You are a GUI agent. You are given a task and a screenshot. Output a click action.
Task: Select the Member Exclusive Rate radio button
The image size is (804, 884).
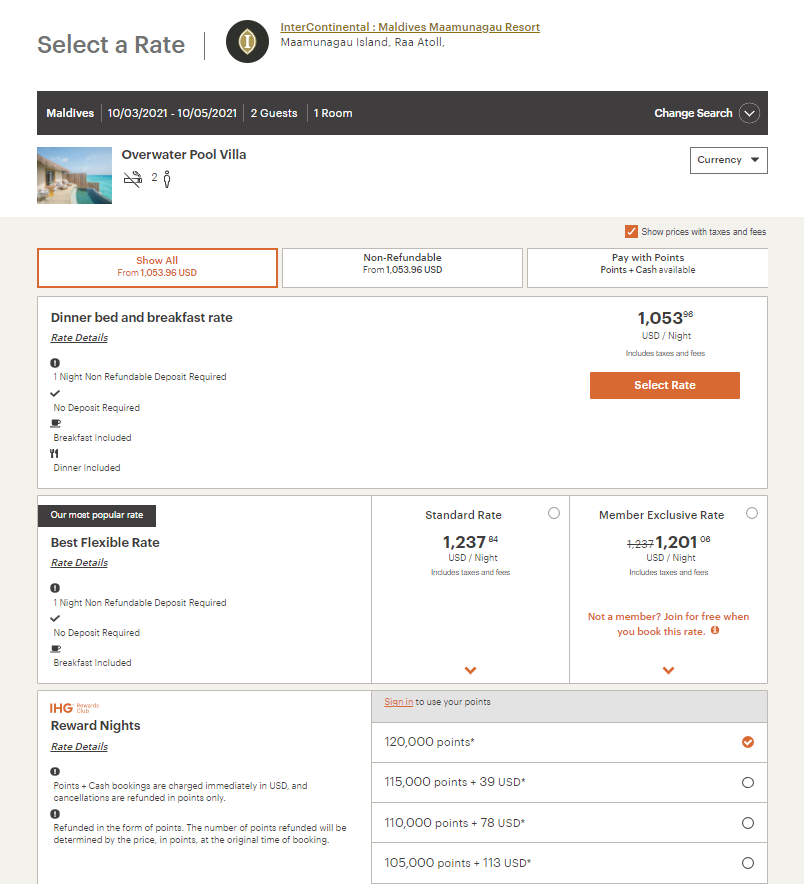752,513
